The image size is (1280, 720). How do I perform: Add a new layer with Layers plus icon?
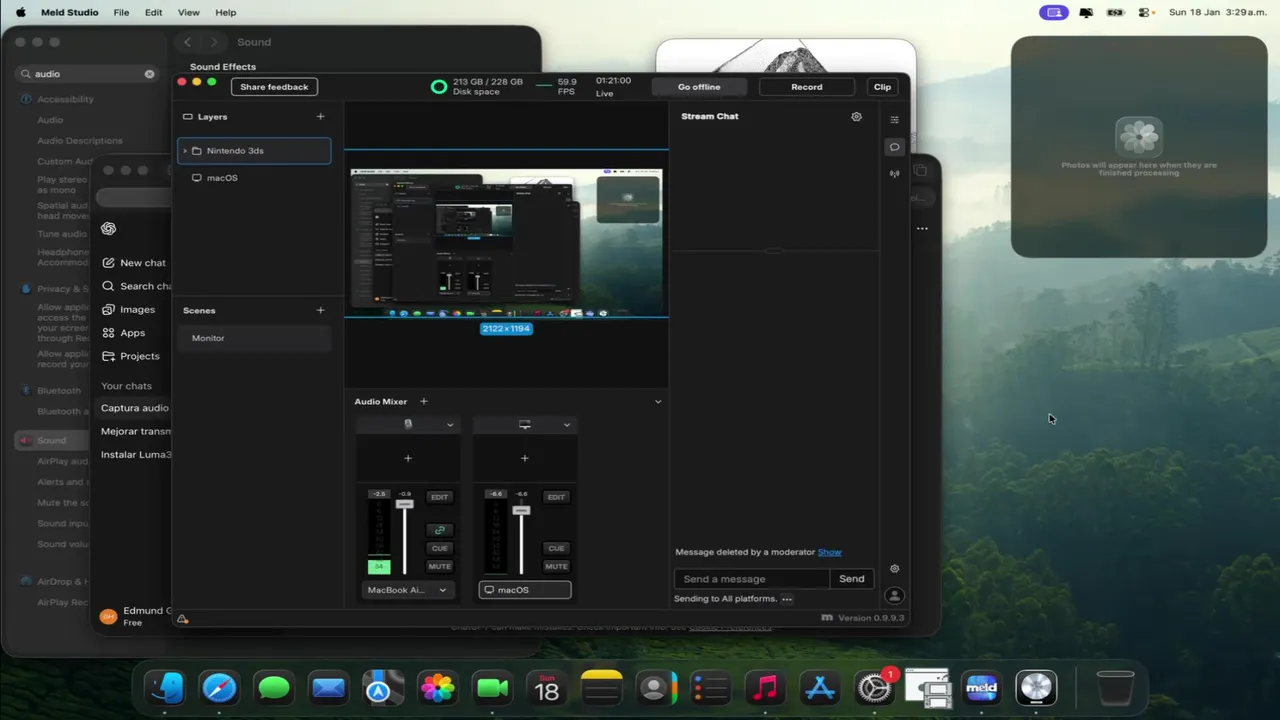(x=320, y=116)
